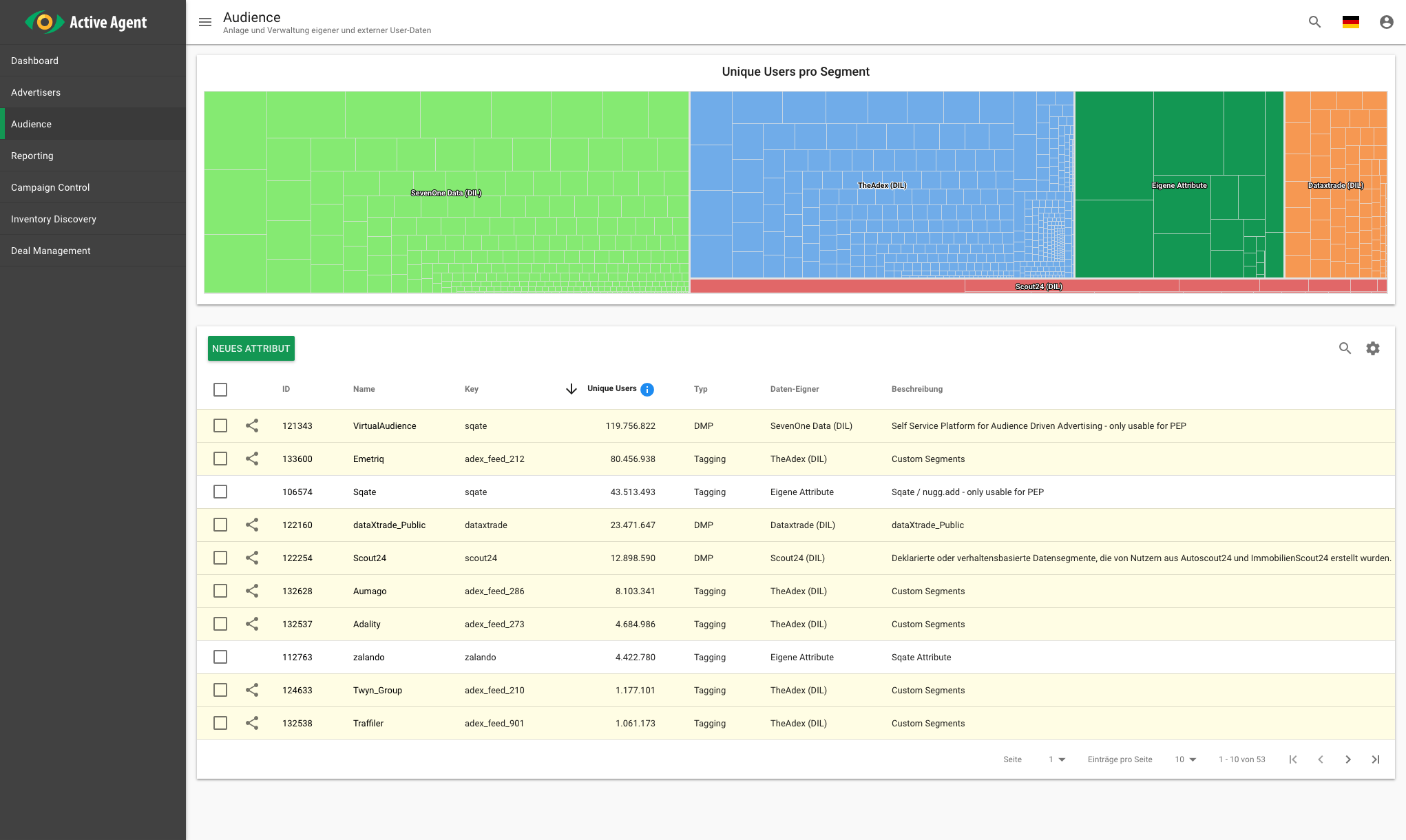The image size is (1406, 840).
Task: Change Einträge pro Seite value
Action: pyautogui.click(x=1184, y=759)
